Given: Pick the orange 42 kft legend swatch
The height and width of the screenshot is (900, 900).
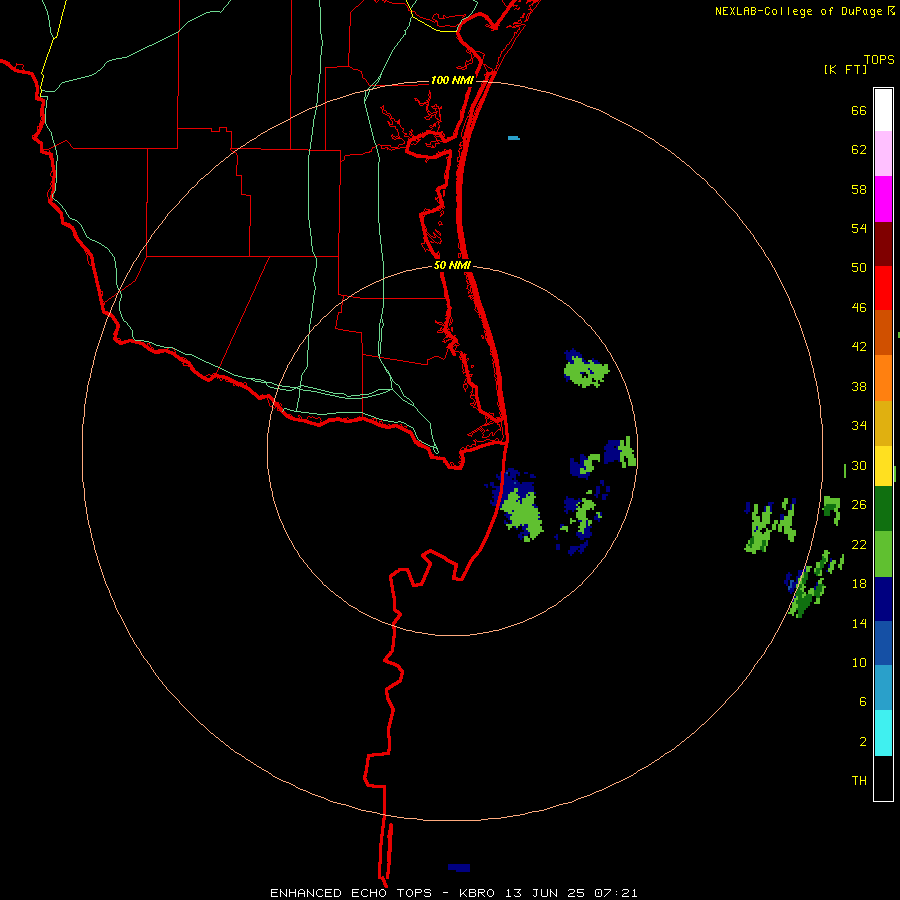Looking at the screenshot, I should 883,378.
